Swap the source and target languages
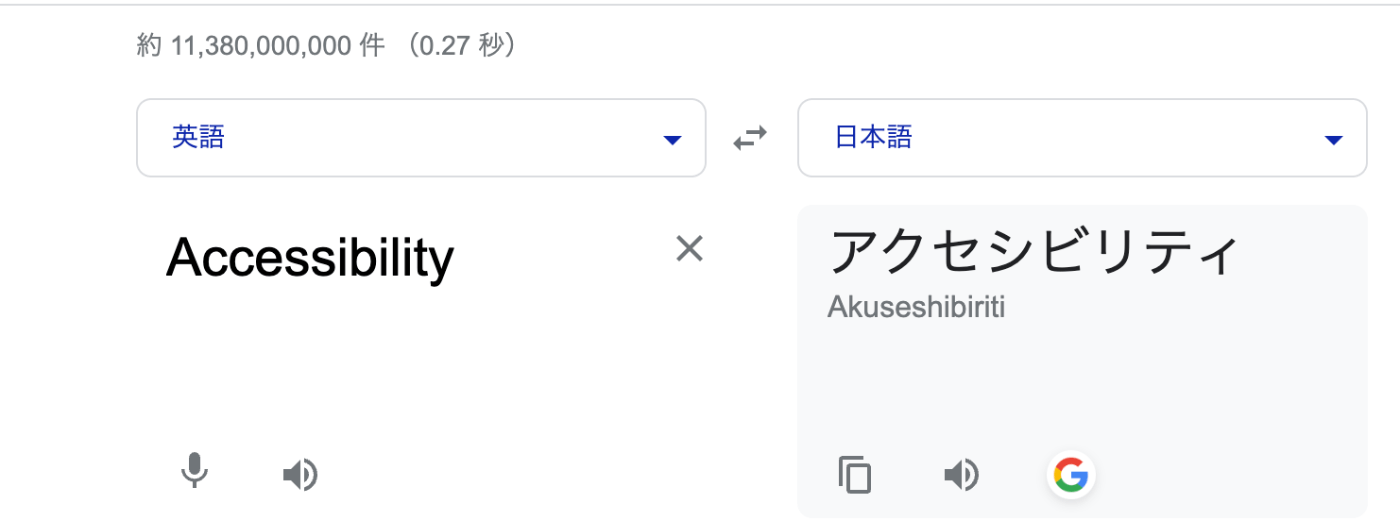 [x=750, y=137]
